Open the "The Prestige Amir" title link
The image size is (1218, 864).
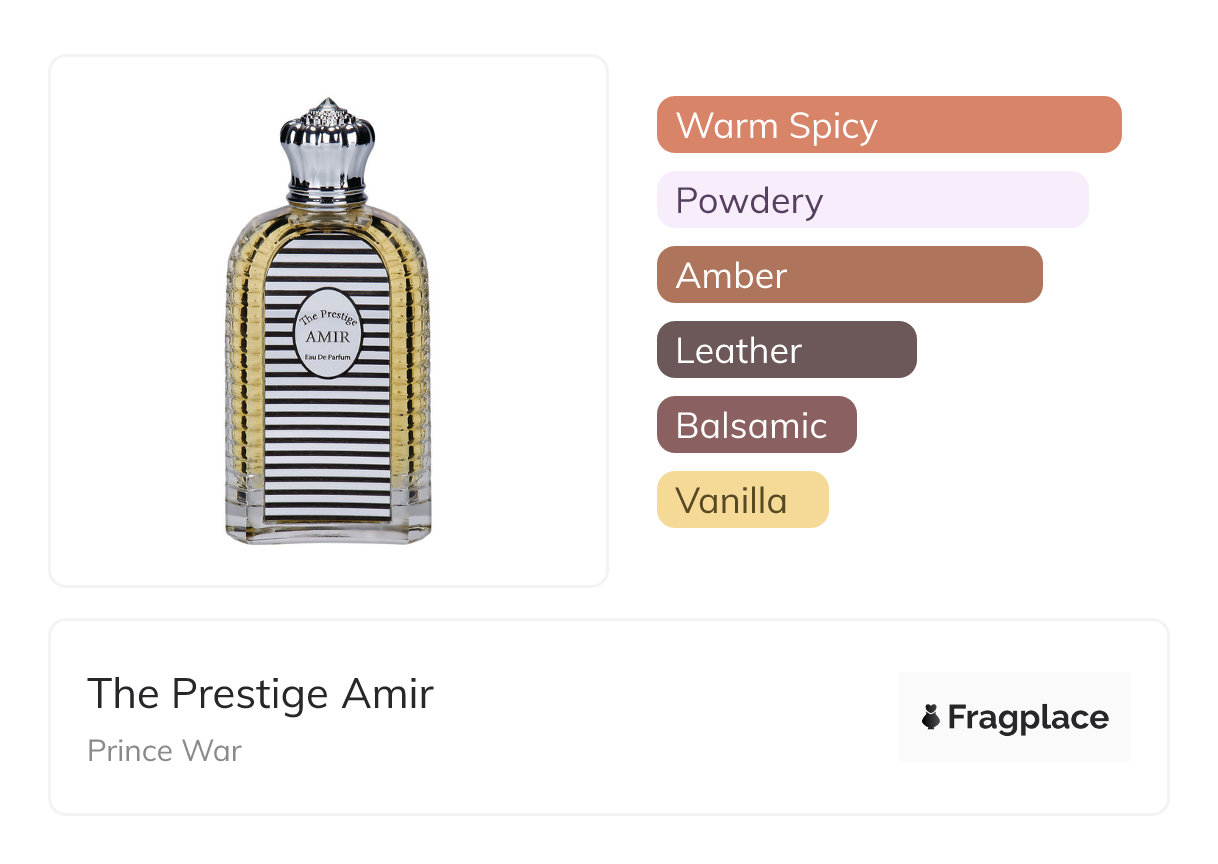(260, 694)
